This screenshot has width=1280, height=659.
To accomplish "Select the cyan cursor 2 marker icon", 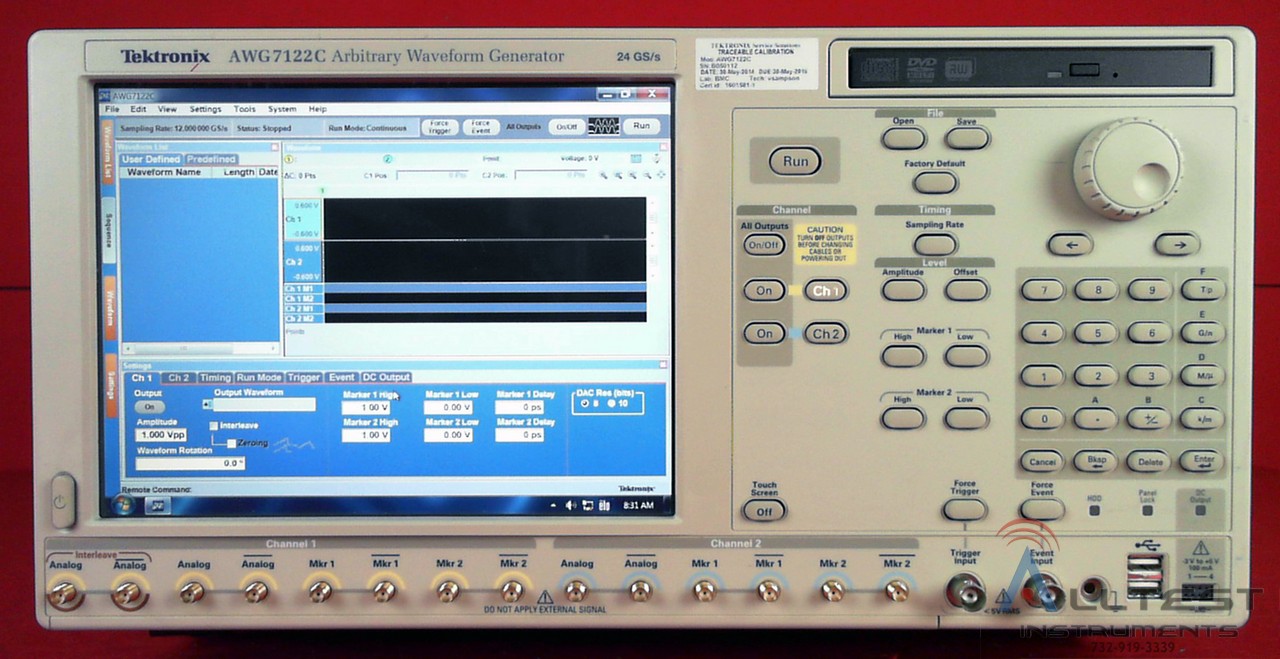I will coord(388,159).
